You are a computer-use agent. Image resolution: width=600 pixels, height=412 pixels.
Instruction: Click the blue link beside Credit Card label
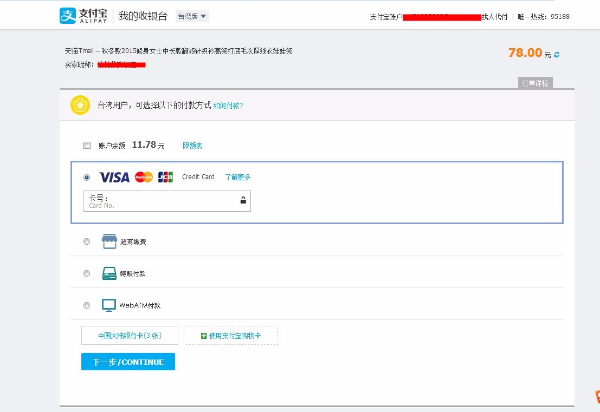[x=237, y=177]
